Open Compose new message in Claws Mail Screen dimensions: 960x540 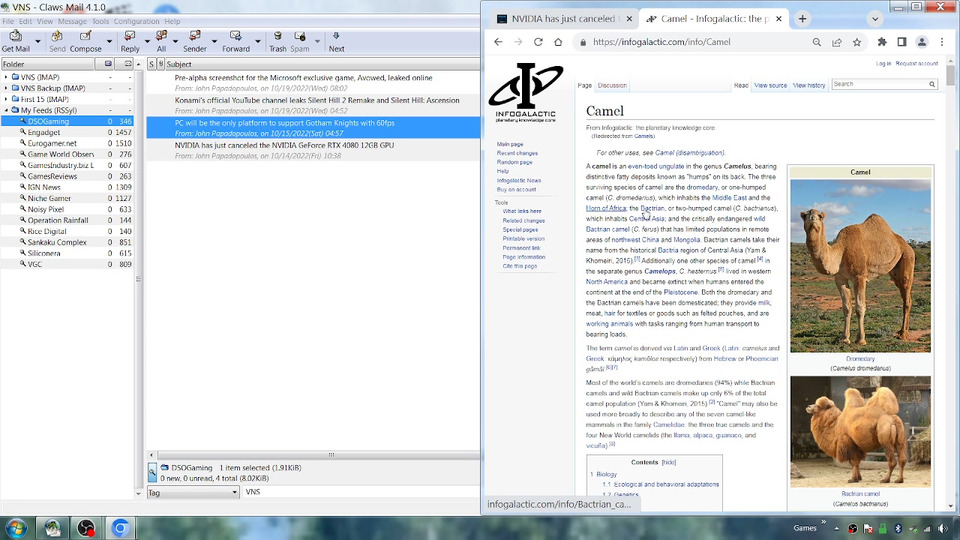tap(86, 41)
